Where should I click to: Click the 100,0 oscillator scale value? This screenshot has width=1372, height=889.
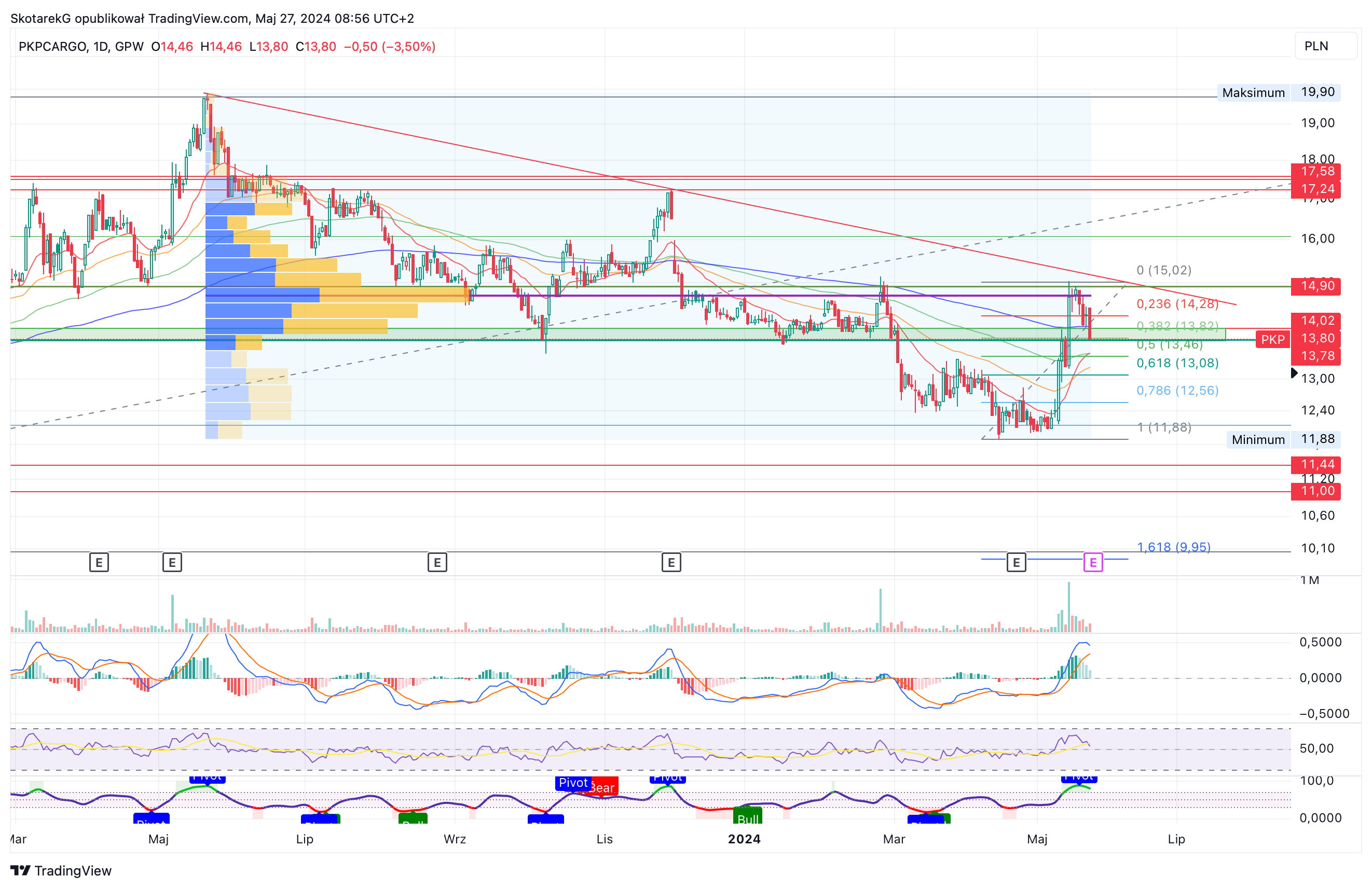tap(1316, 781)
